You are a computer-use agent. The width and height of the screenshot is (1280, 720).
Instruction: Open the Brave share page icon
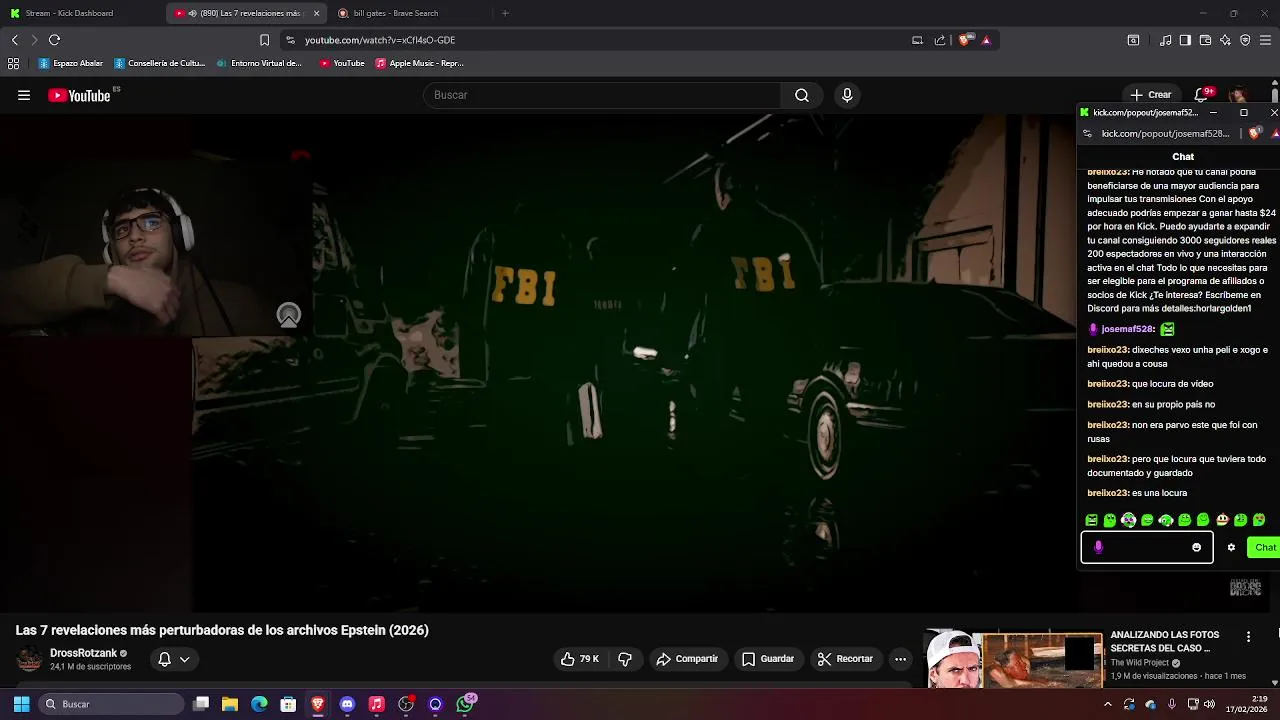pyautogui.click(x=940, y=40)
